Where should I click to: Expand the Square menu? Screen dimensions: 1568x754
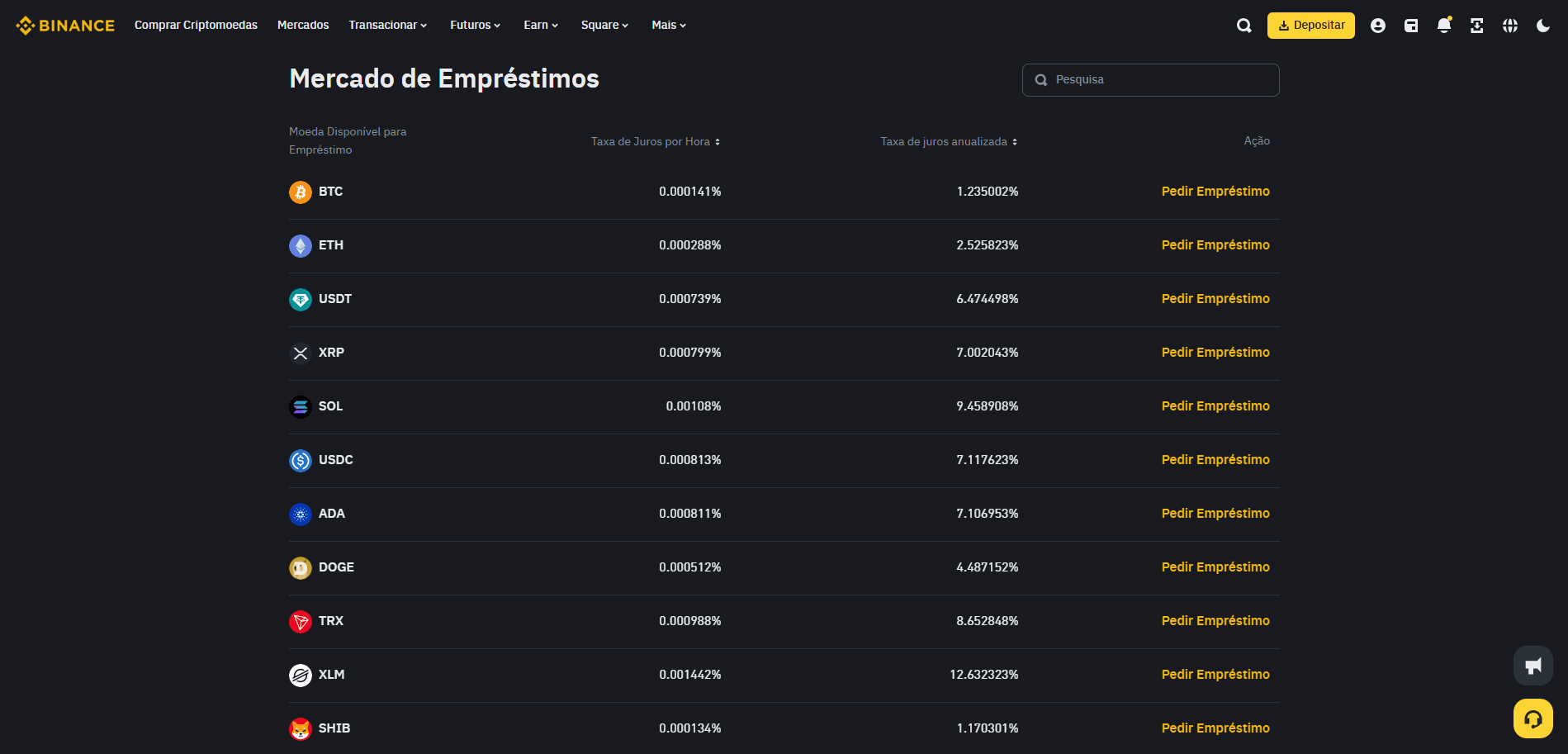(x=604, y=26)
